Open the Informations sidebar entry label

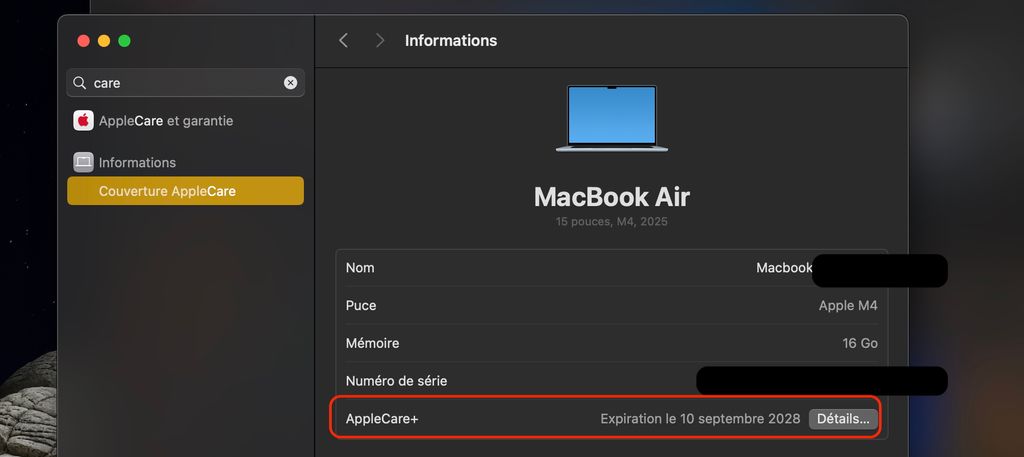pos(137,162)
